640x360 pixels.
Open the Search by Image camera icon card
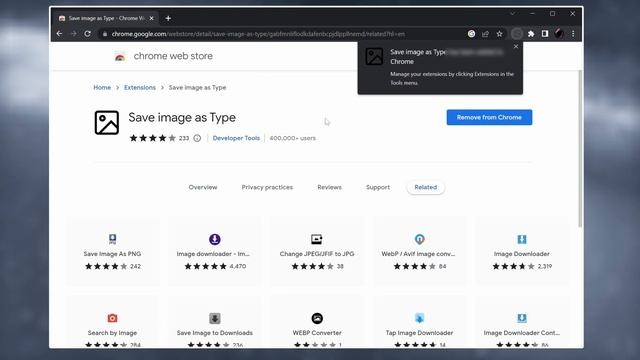tap(113, 322)
